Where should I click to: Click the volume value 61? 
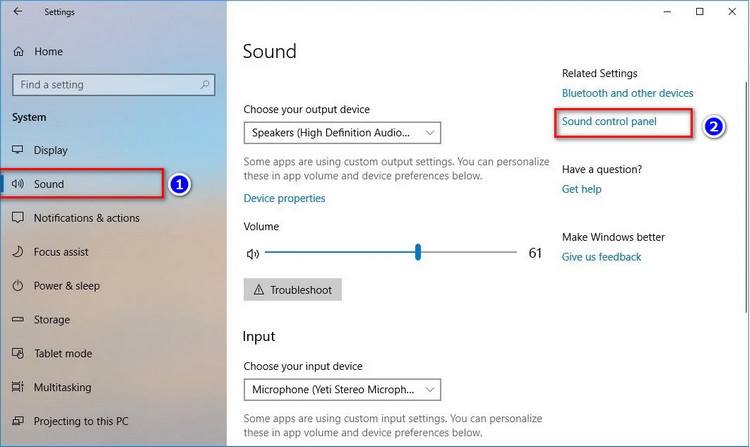(x=535, y=253)
